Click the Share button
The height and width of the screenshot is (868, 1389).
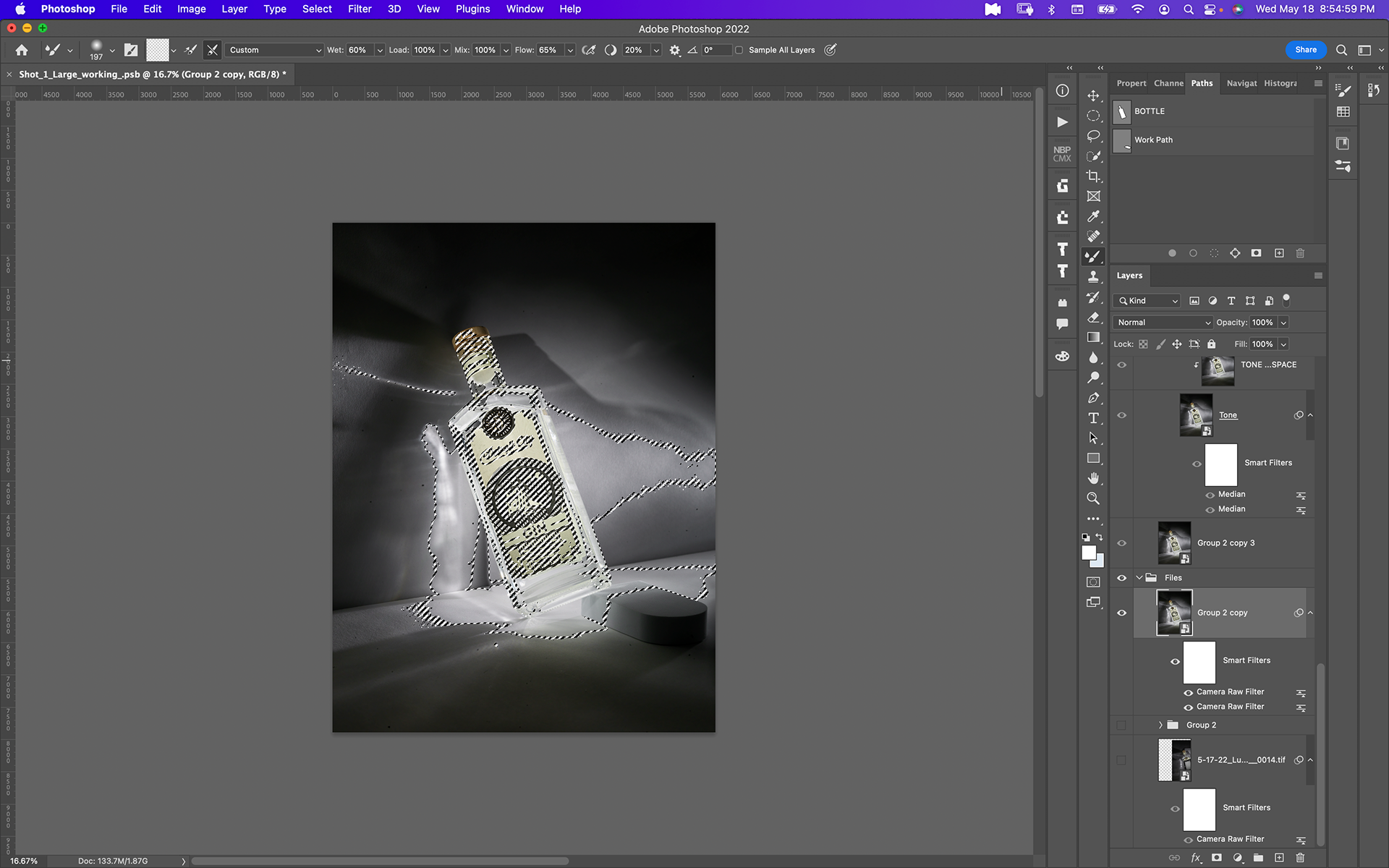click(x=1306, y=50)
